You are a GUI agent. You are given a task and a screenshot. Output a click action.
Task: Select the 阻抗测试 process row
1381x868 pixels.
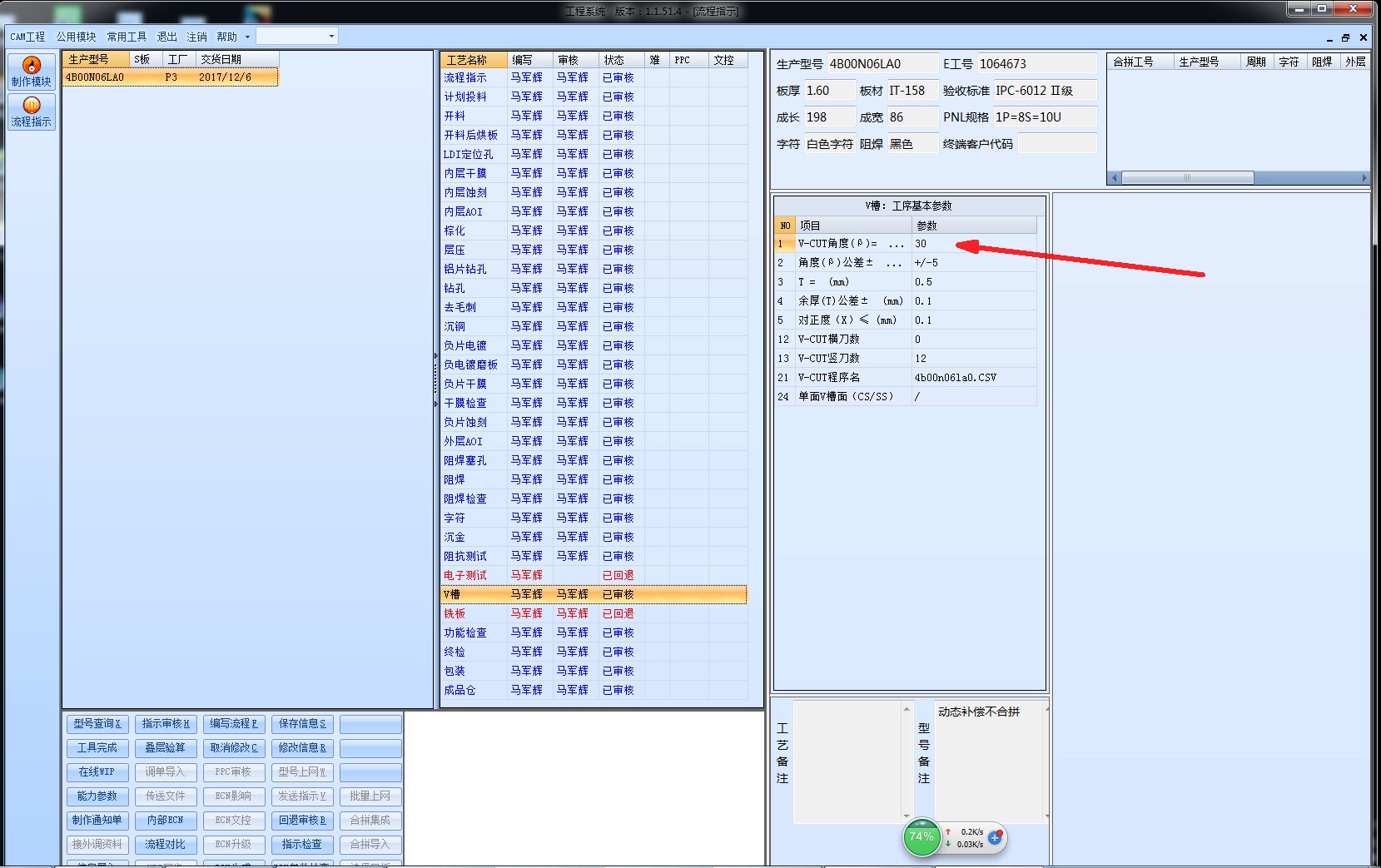594,556
